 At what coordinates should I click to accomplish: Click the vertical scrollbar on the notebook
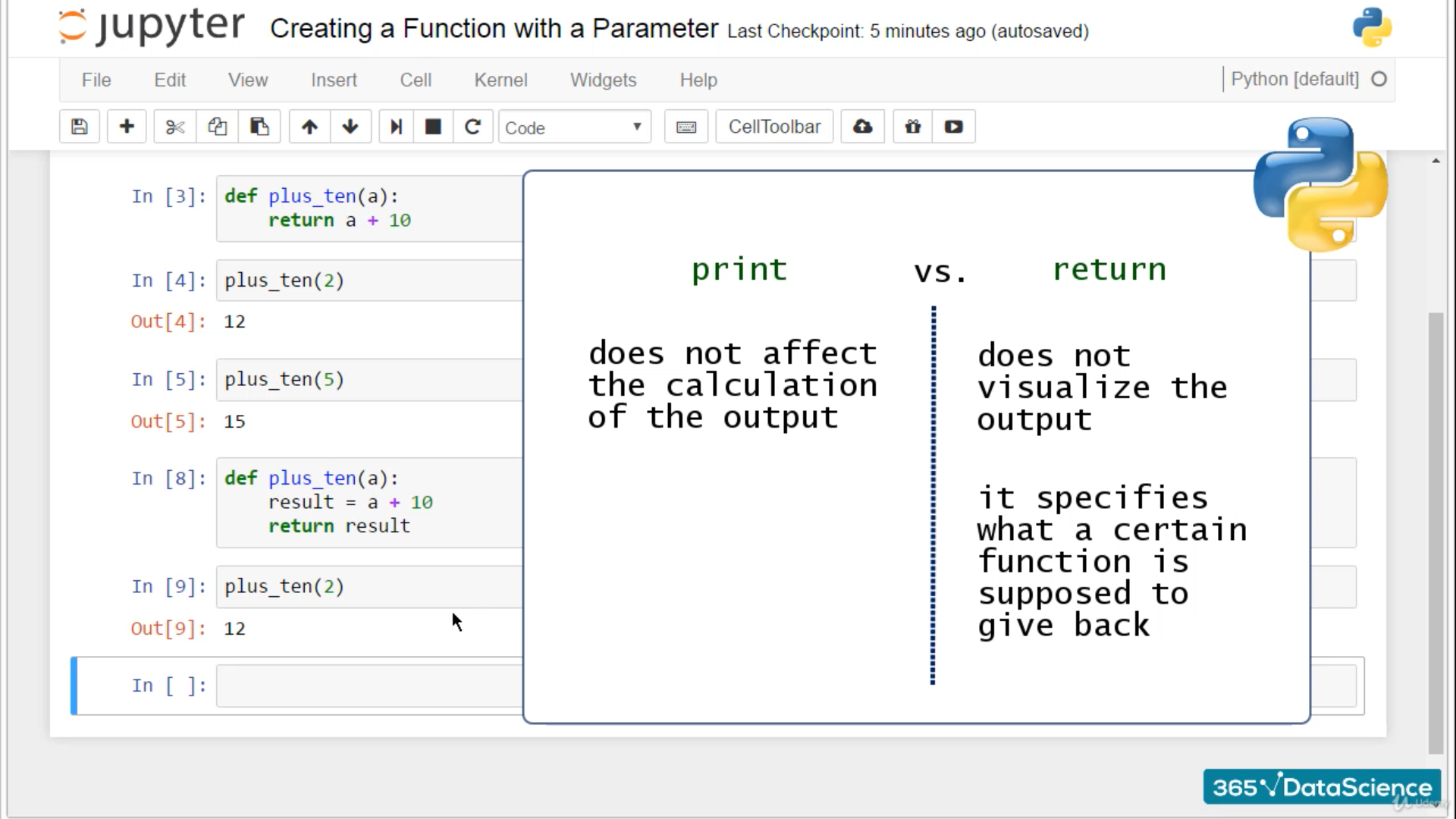click(1436, 531)
